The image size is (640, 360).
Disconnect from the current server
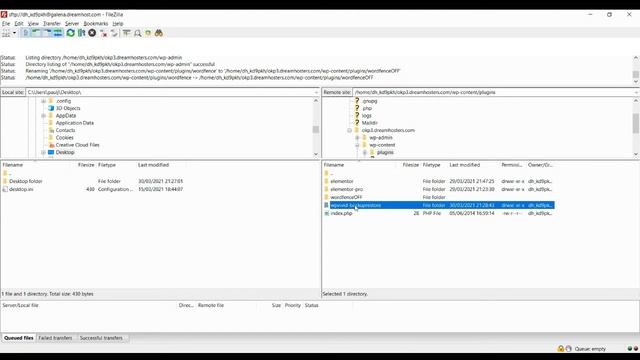pos(104,33)
